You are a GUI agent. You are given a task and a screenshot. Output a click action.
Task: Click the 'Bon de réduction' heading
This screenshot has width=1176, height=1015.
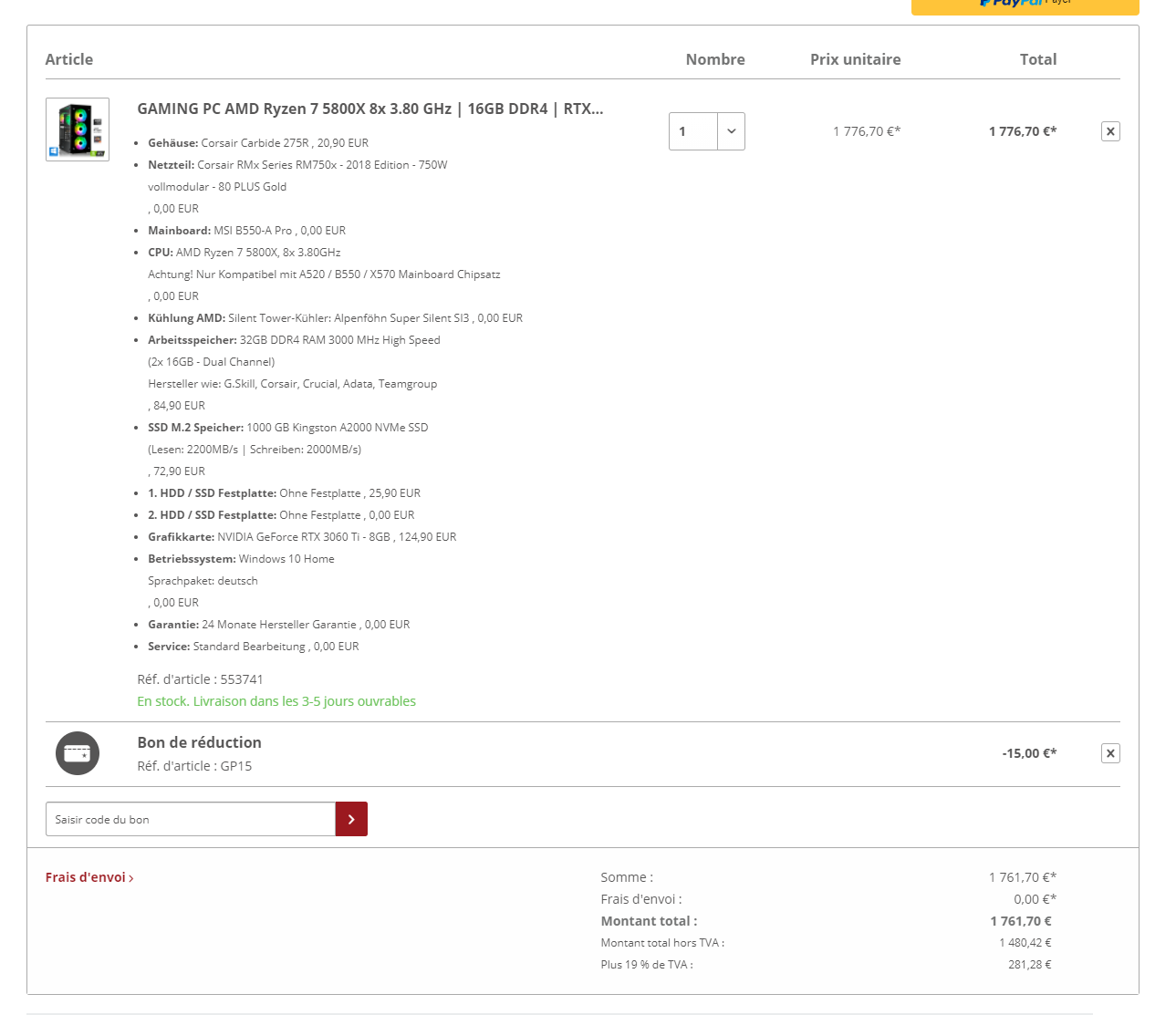click(x=200, y=742)
